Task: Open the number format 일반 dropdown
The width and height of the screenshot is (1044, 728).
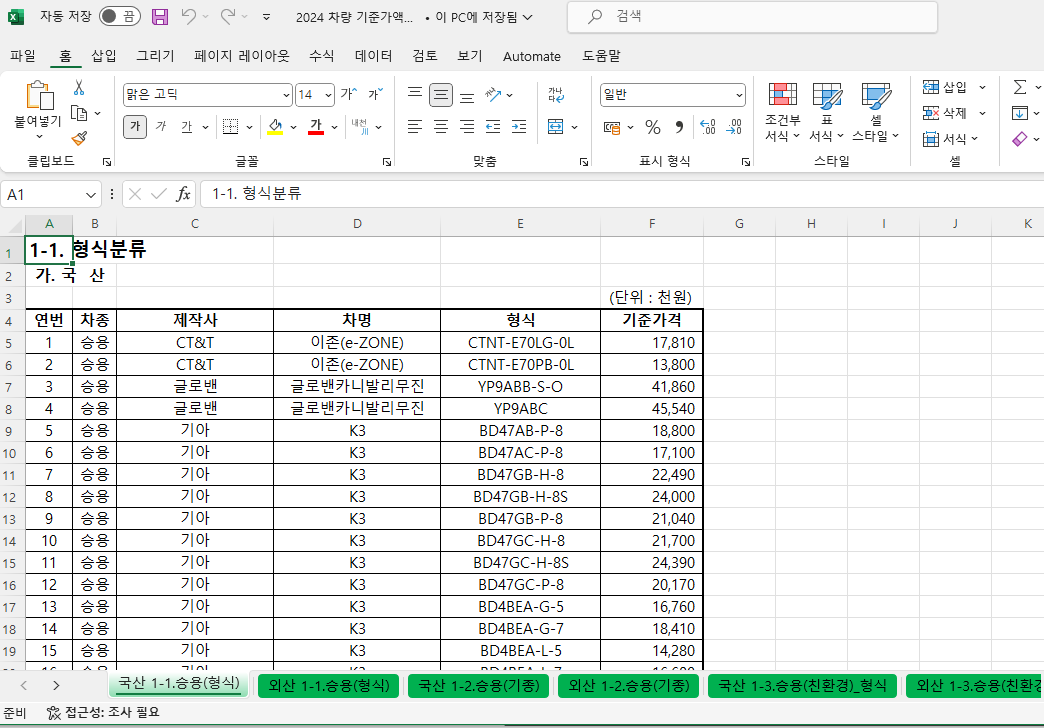Action: pos(738,95)
